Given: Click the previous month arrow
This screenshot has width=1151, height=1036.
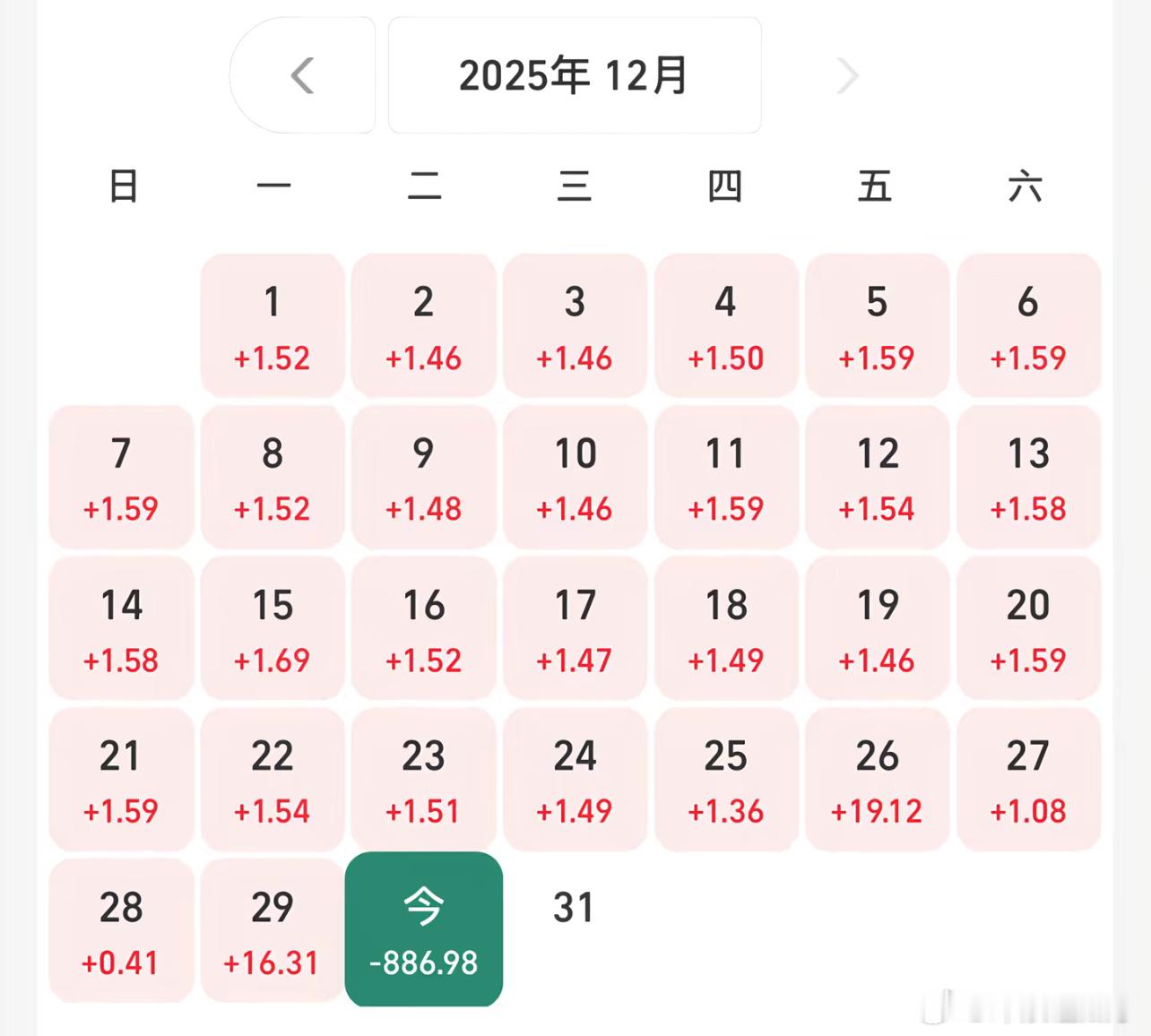Looking at the screenshot, I should [303, 76].
